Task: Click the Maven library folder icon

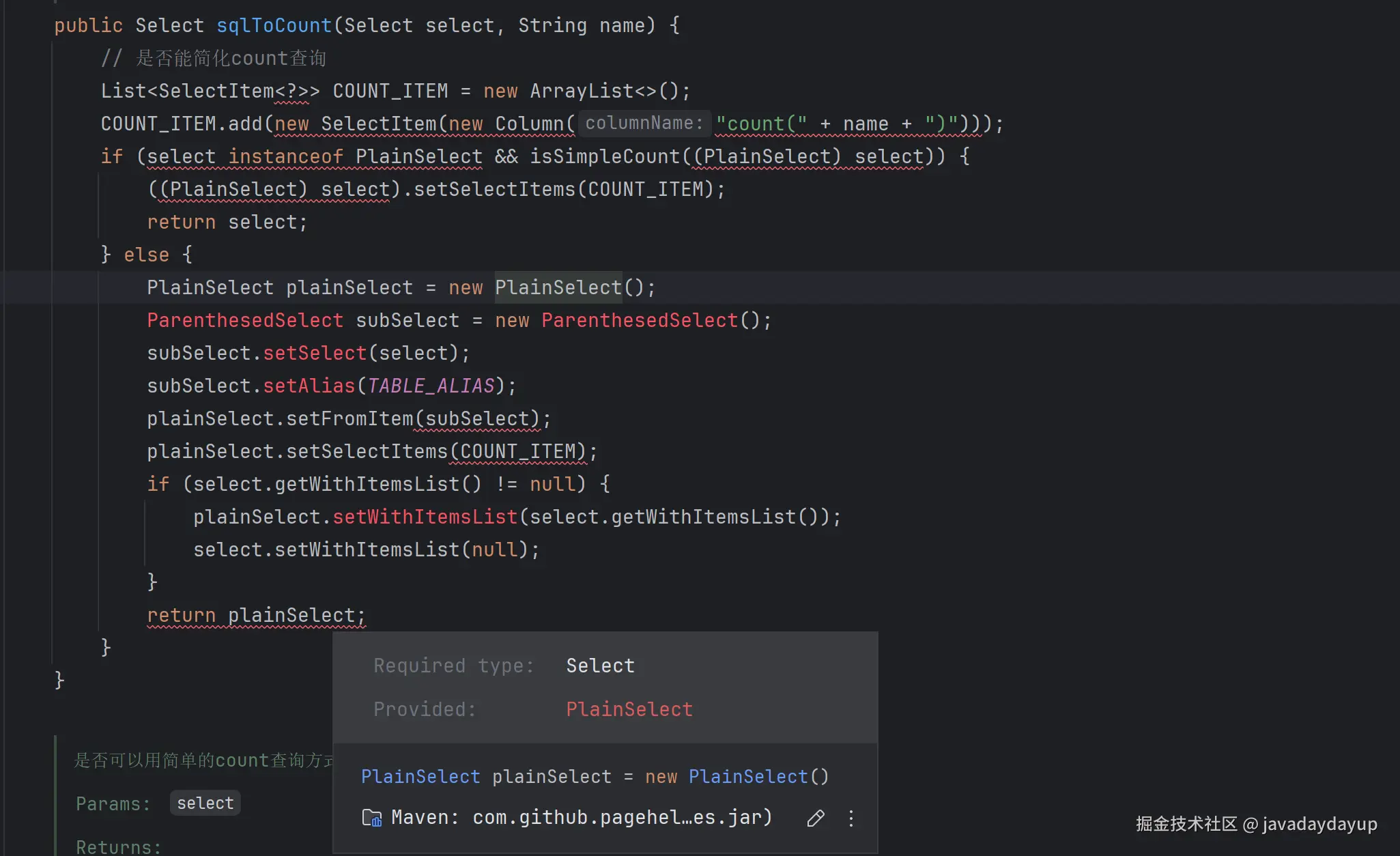Action: pyautogui.click(x=371, y=818)
